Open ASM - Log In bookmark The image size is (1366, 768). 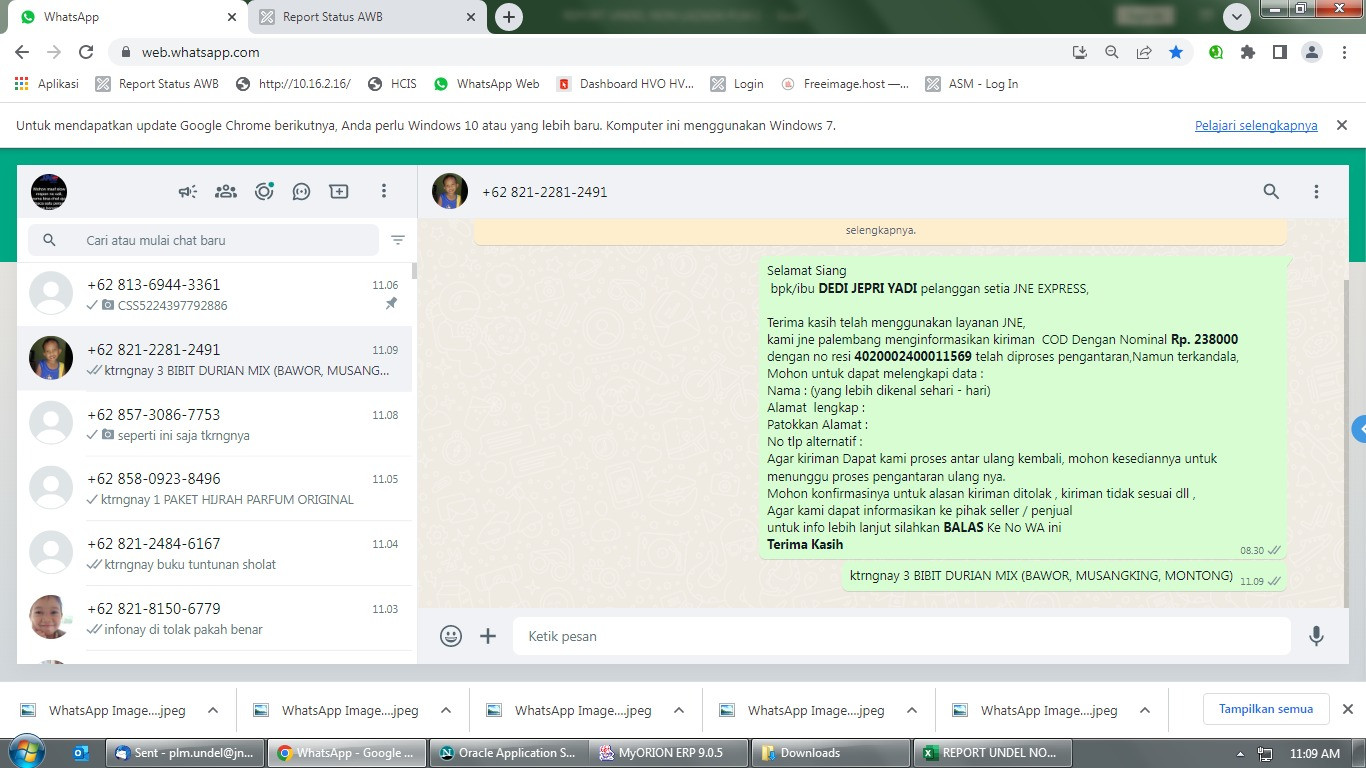972,84
